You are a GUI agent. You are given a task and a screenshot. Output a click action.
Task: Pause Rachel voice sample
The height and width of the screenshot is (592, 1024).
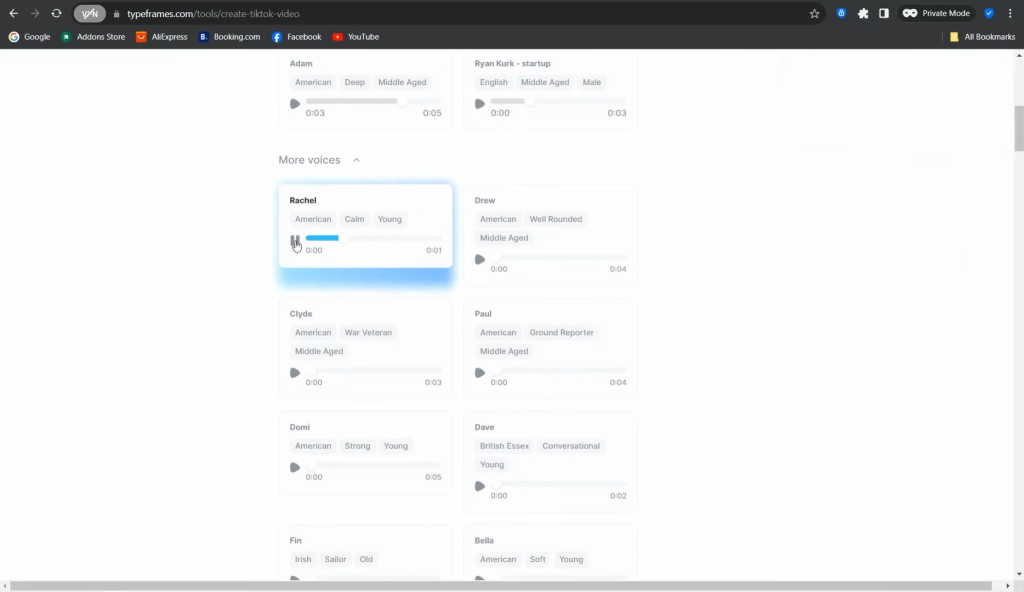pyautogui.click(x=295, y=240)
